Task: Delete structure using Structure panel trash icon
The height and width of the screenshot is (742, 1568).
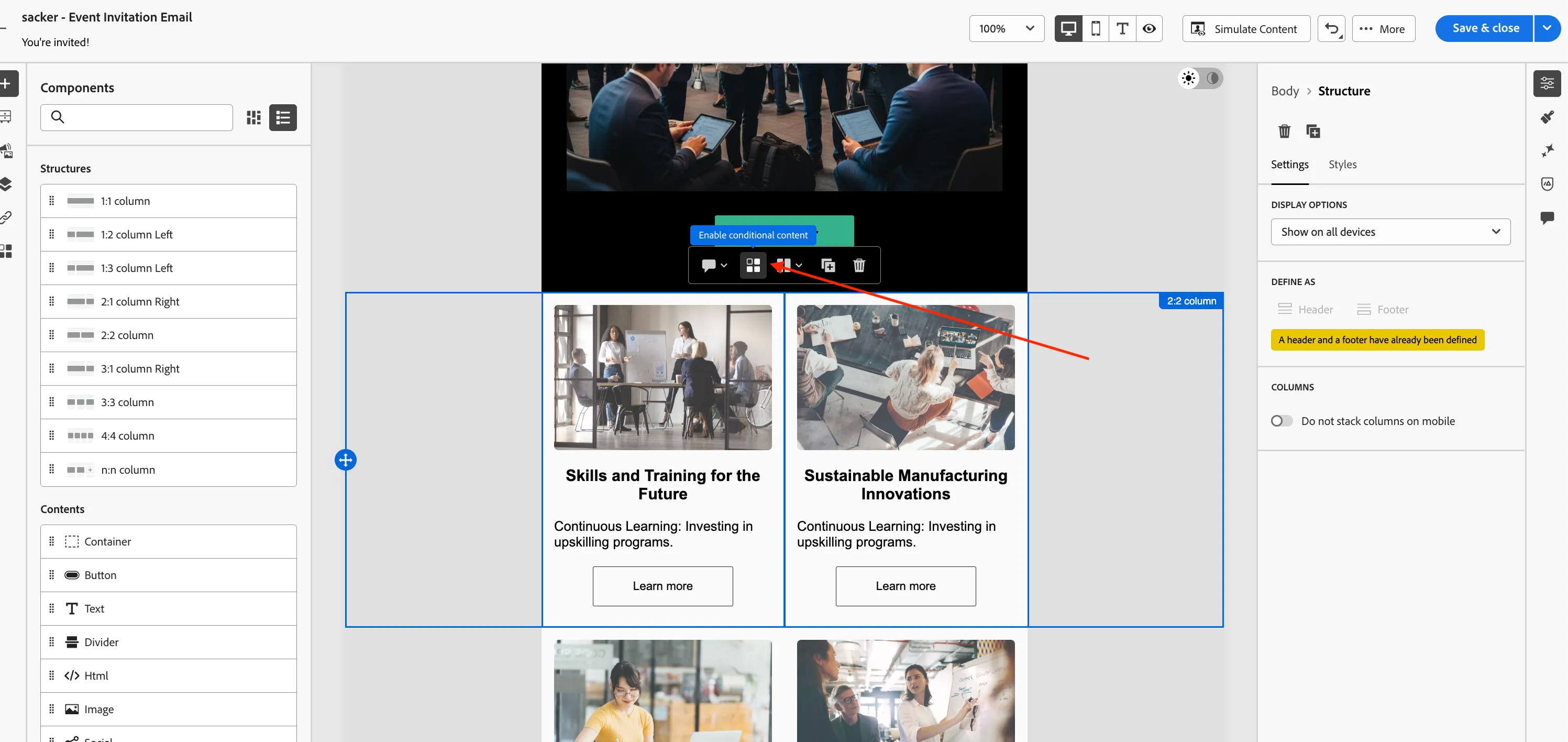Action: click(x=1284, y=131)
